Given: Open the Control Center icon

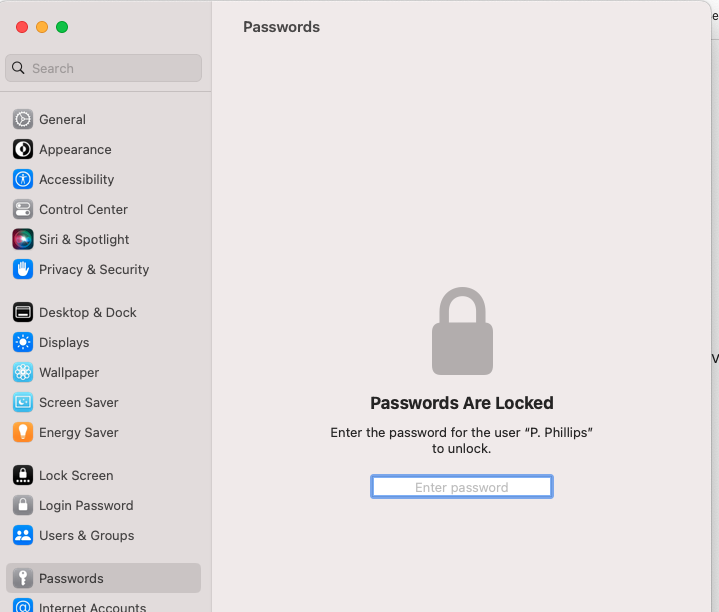Looking at the screenshot, I should [x=23, y=209].
